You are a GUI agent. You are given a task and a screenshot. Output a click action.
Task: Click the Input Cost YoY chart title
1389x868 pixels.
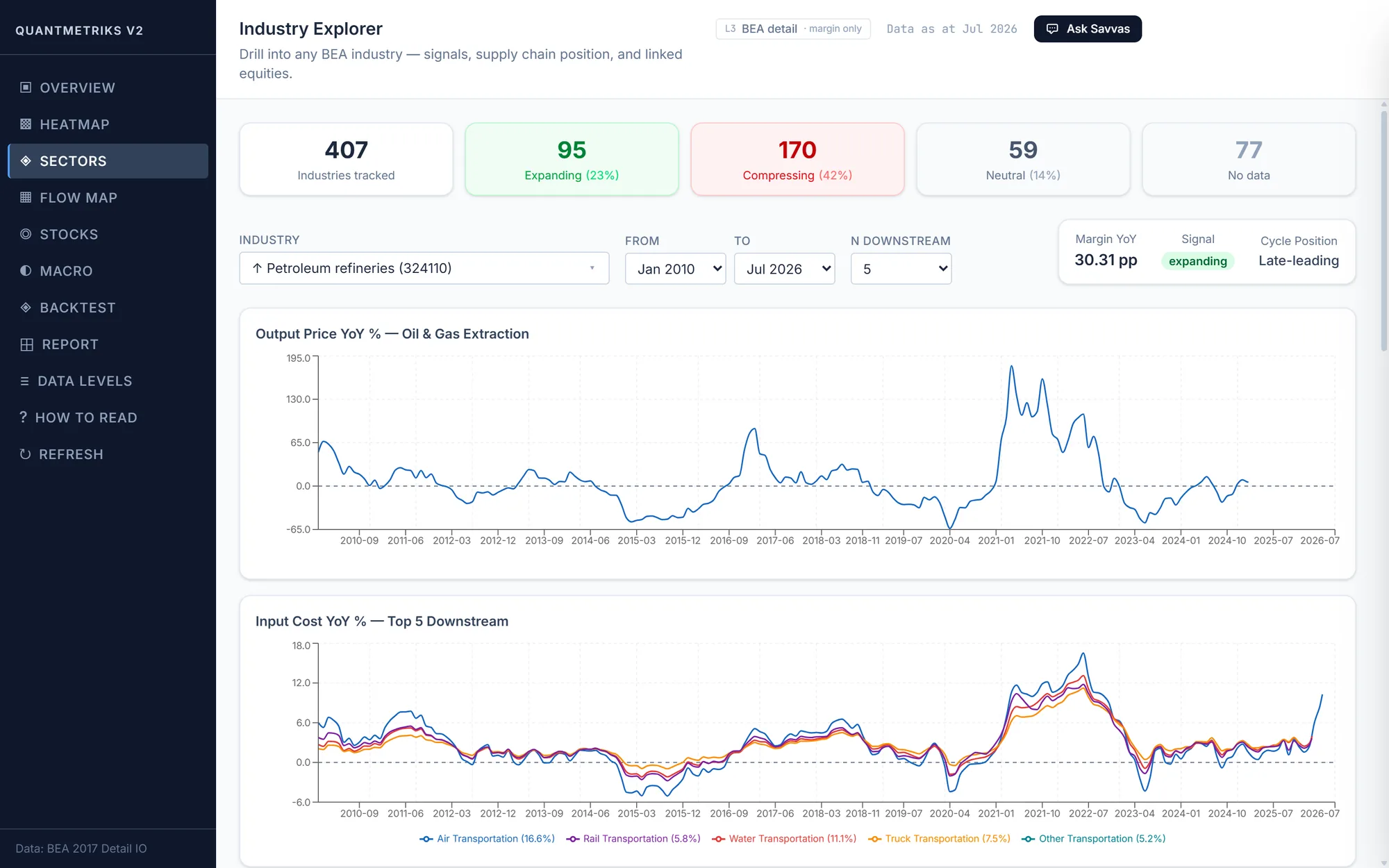[382, 621]
